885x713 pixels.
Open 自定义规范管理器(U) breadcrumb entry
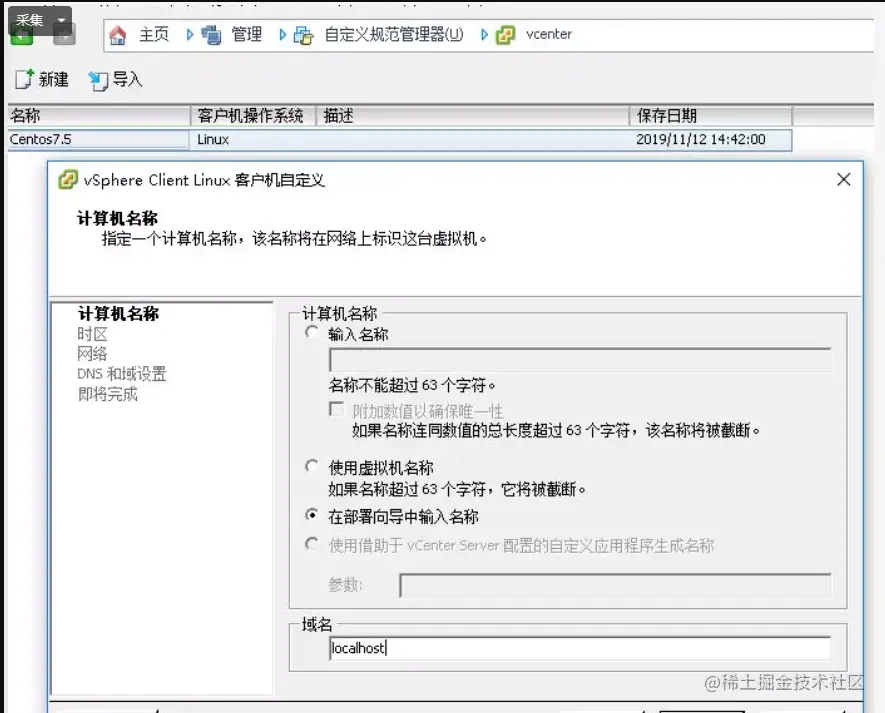click(394, 34)
